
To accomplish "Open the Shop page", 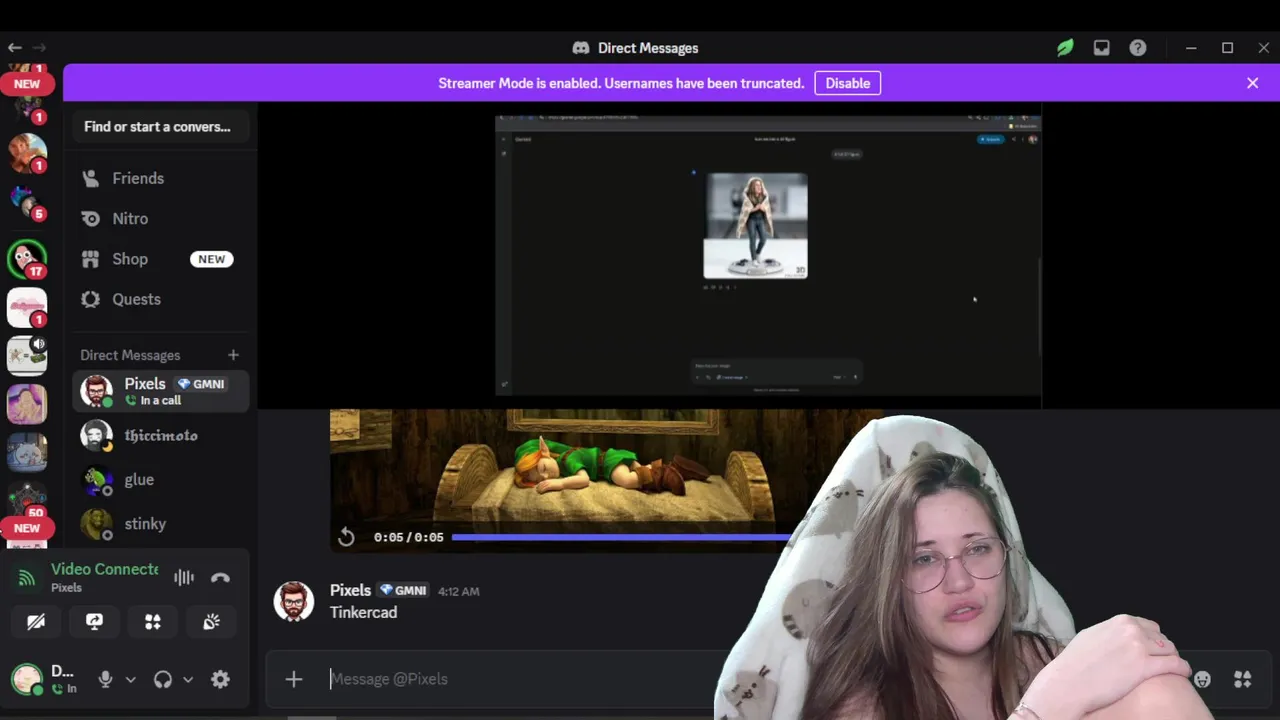I will pos(160,259).
